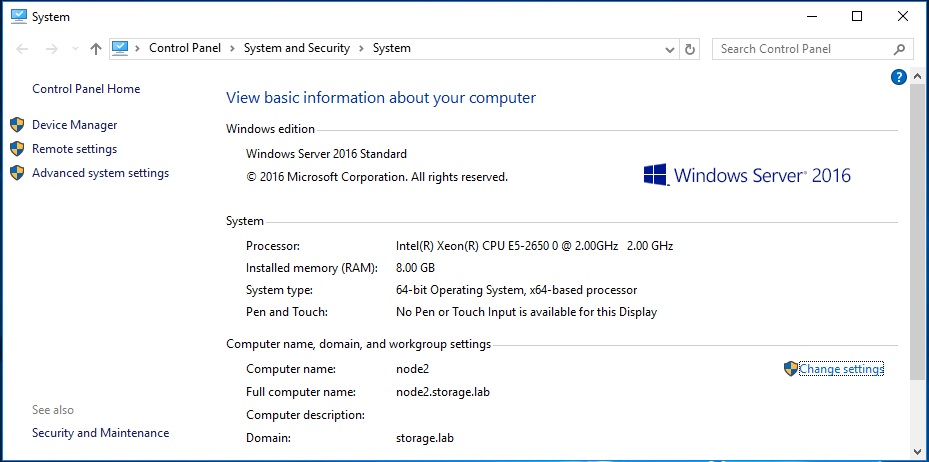Open the Control Panel breadcrumb
Viewport: 929px width, 462px height.
point(185,49)
